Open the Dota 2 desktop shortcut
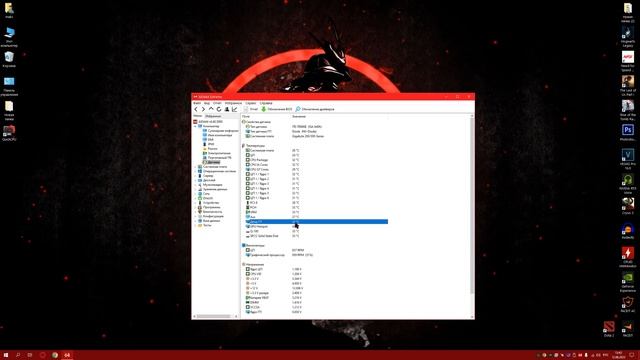This screenshot has width=640, height=360. pyautogui.click(x=609, y=329)
